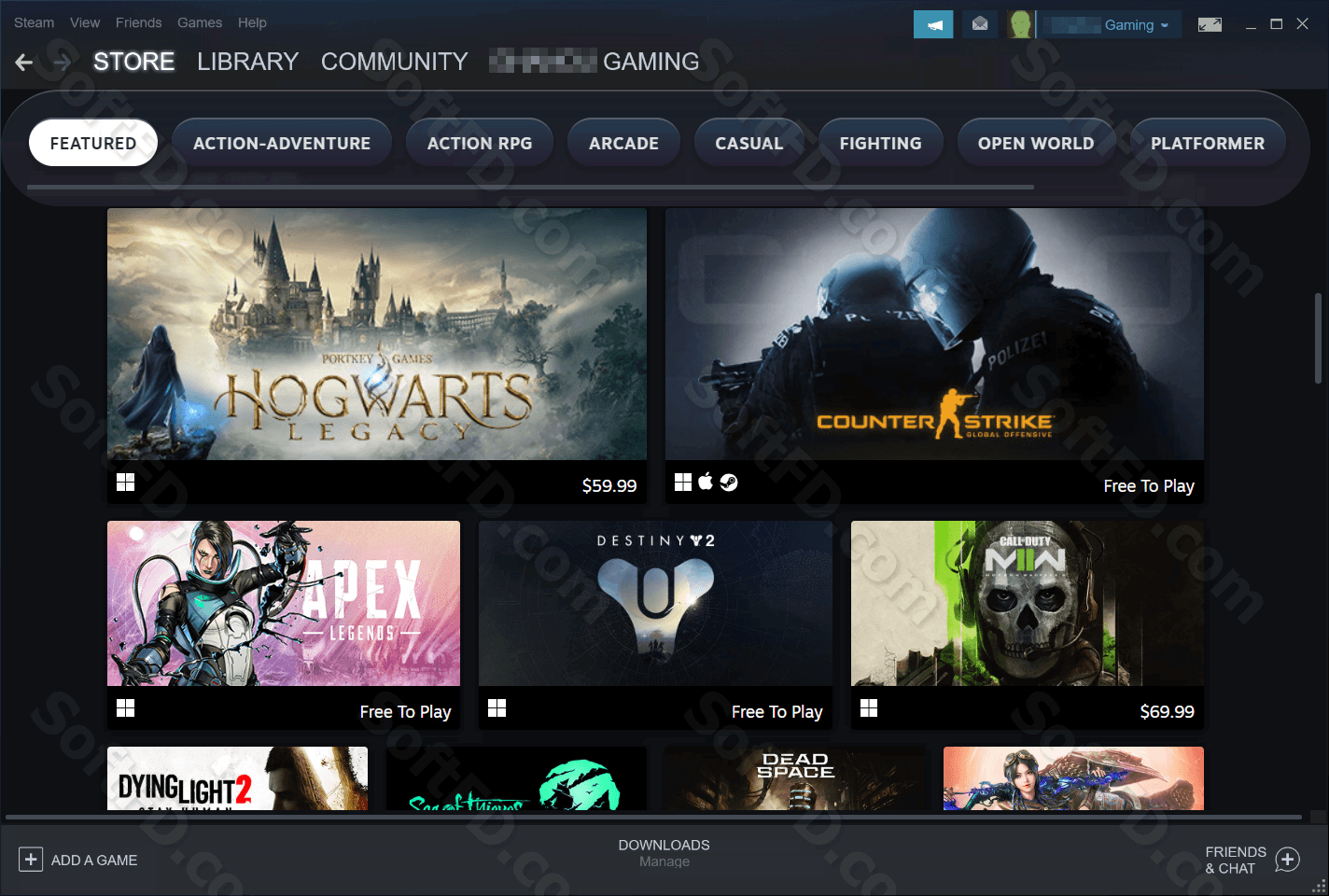The height and width of the screenshot is (896, 1329).
Task: Open the Games menu
Action: (200, 22)
